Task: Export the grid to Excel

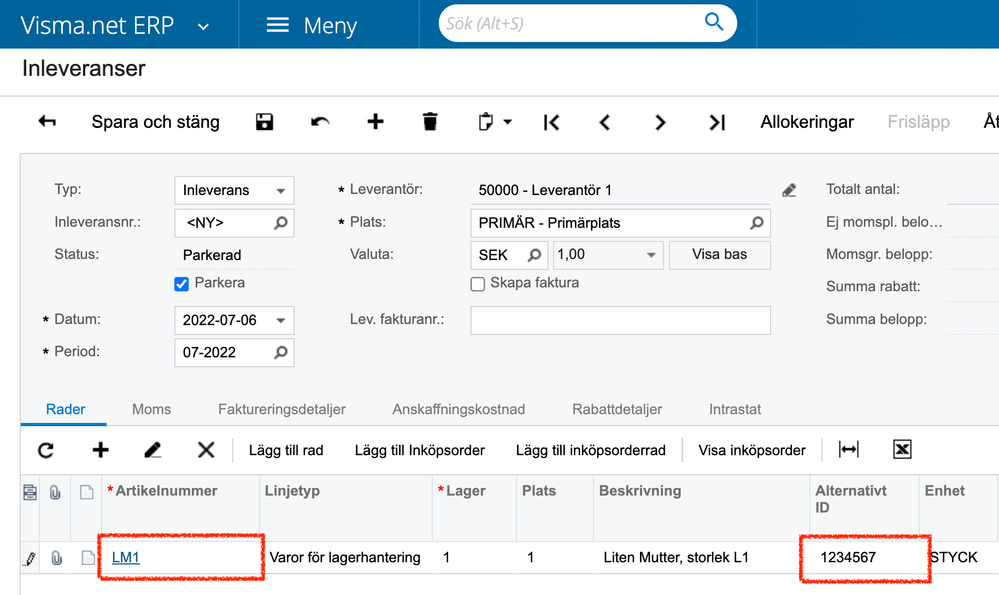Action: click(902, 449)
